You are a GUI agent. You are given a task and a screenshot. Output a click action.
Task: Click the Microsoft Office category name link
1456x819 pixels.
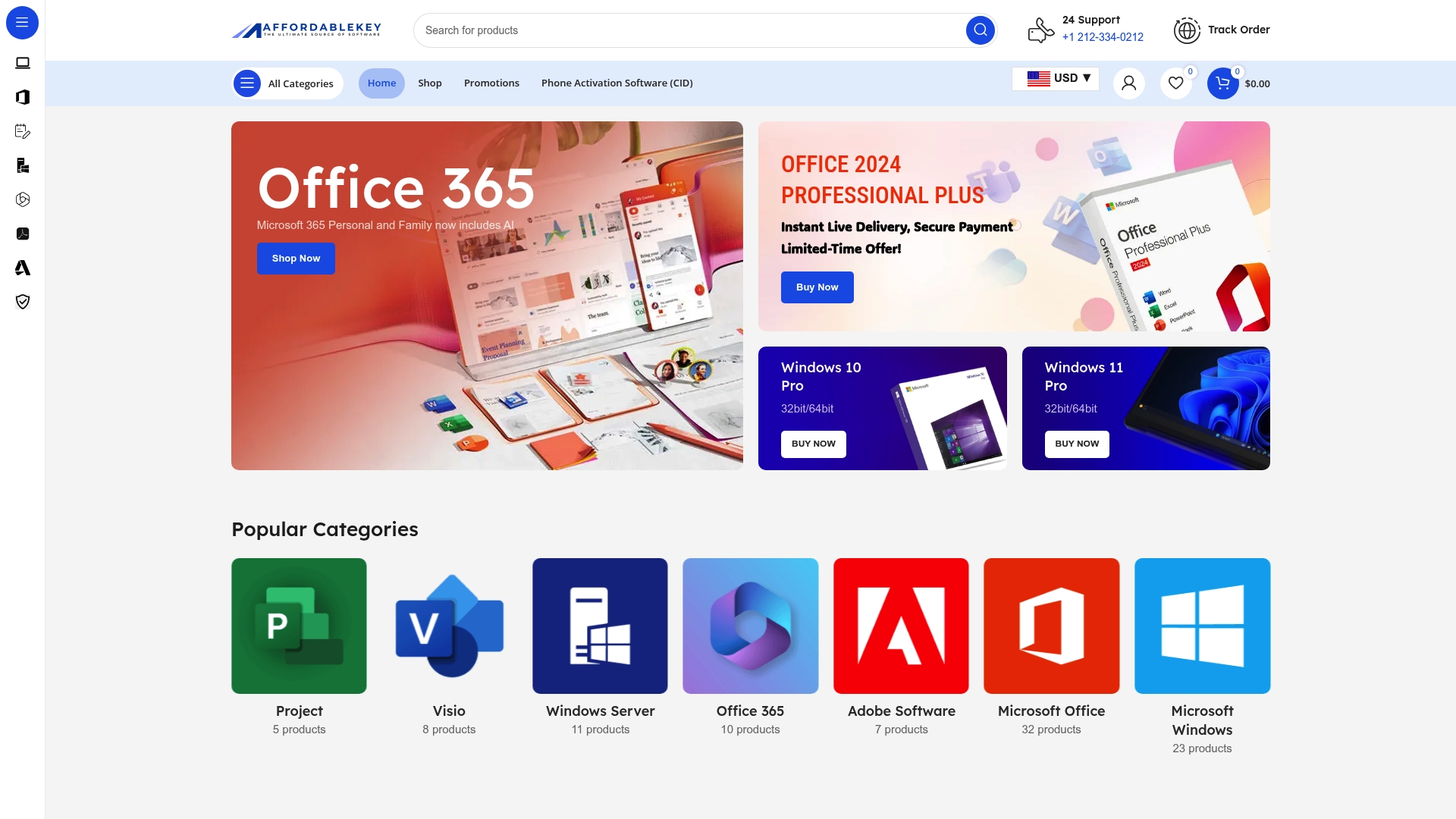pyautogui.click(x=1051, y=711)
